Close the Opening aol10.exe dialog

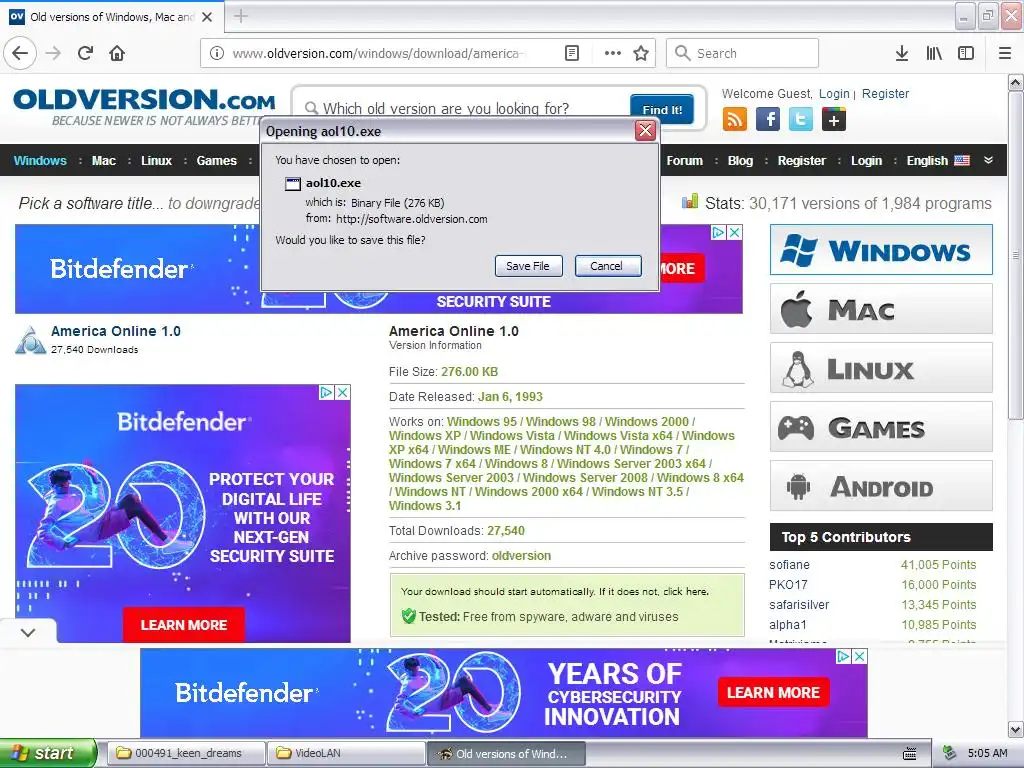pos(645,131)
